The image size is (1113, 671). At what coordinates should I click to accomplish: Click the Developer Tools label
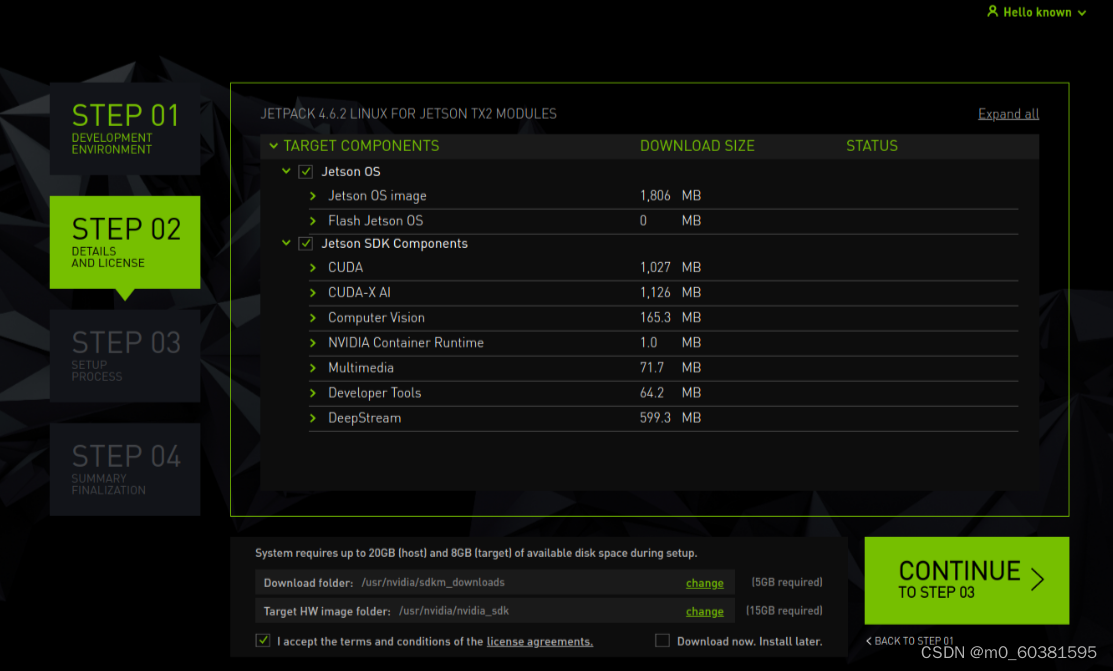[x=375, y=393]
